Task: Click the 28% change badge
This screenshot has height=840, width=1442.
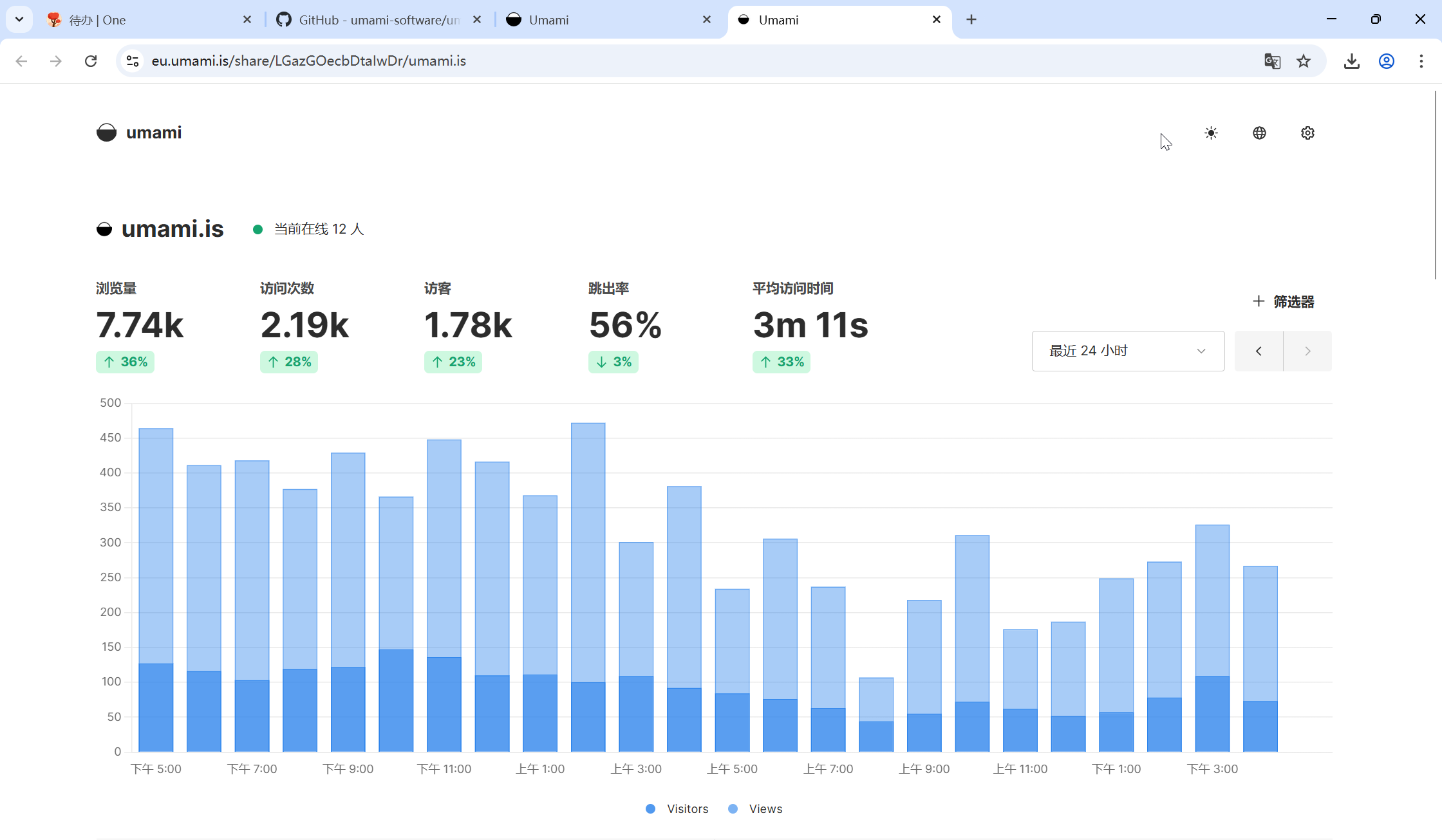Action: tap(289, 362)
